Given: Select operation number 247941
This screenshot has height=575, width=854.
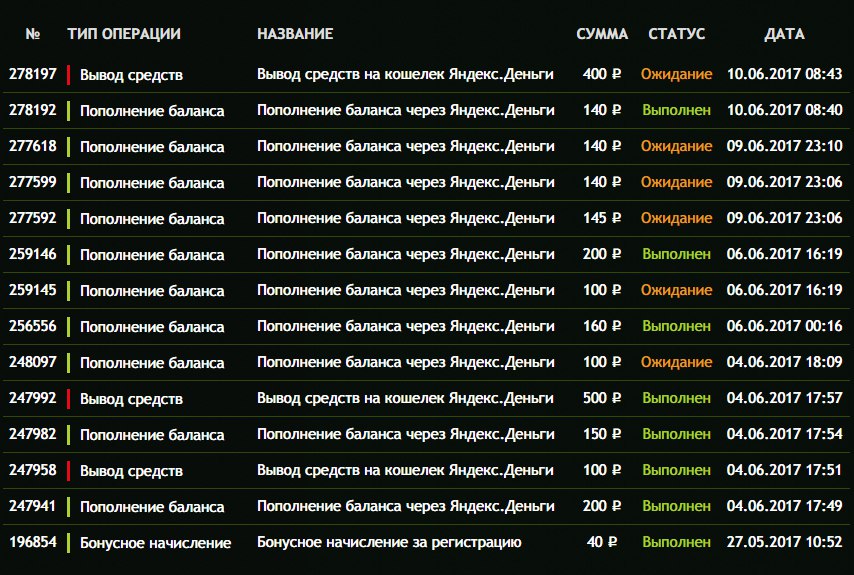Looking at the screenshot, I should pos(33,506).
